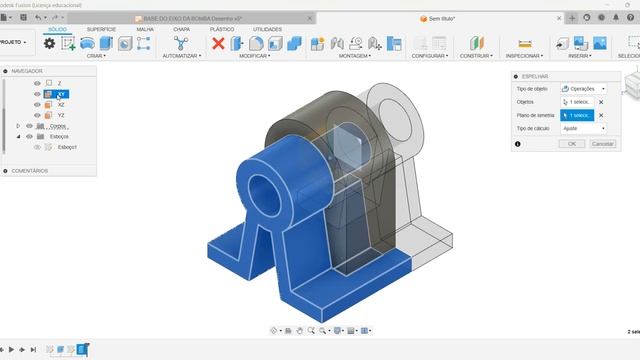Toggle visibility eye of the Z axis
Image resolution: width=640 pixels, height=360 pixels.
37,83
